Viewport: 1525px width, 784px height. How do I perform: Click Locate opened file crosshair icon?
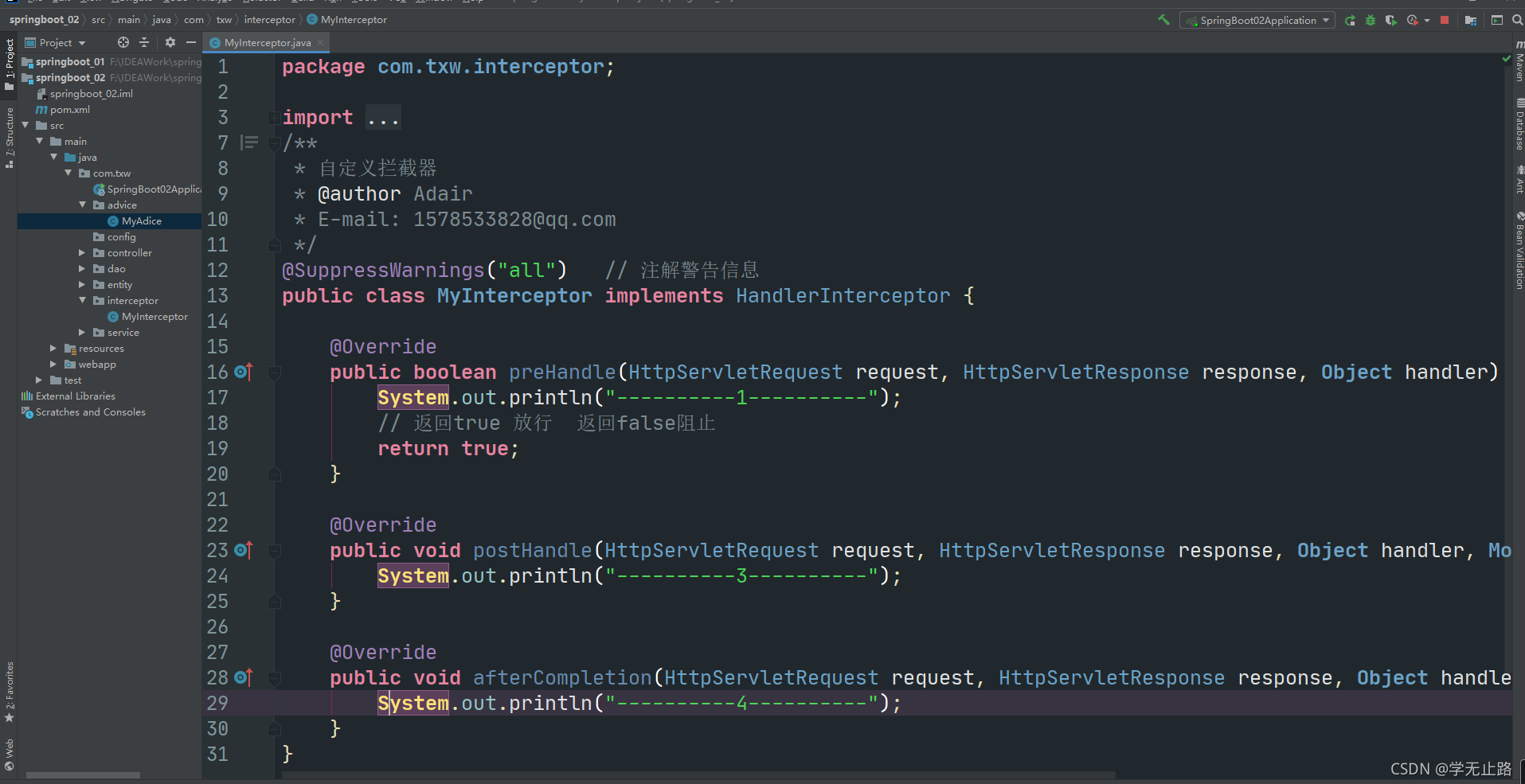tap(123, 42)
